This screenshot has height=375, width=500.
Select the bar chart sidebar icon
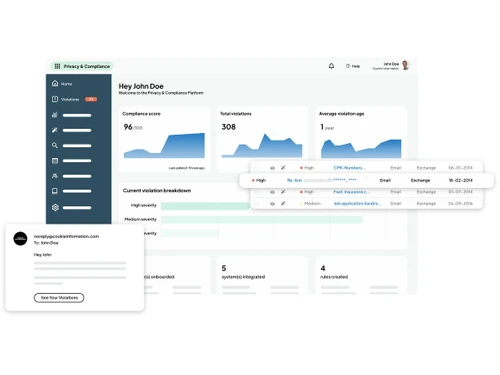click(x=55, y=115)
